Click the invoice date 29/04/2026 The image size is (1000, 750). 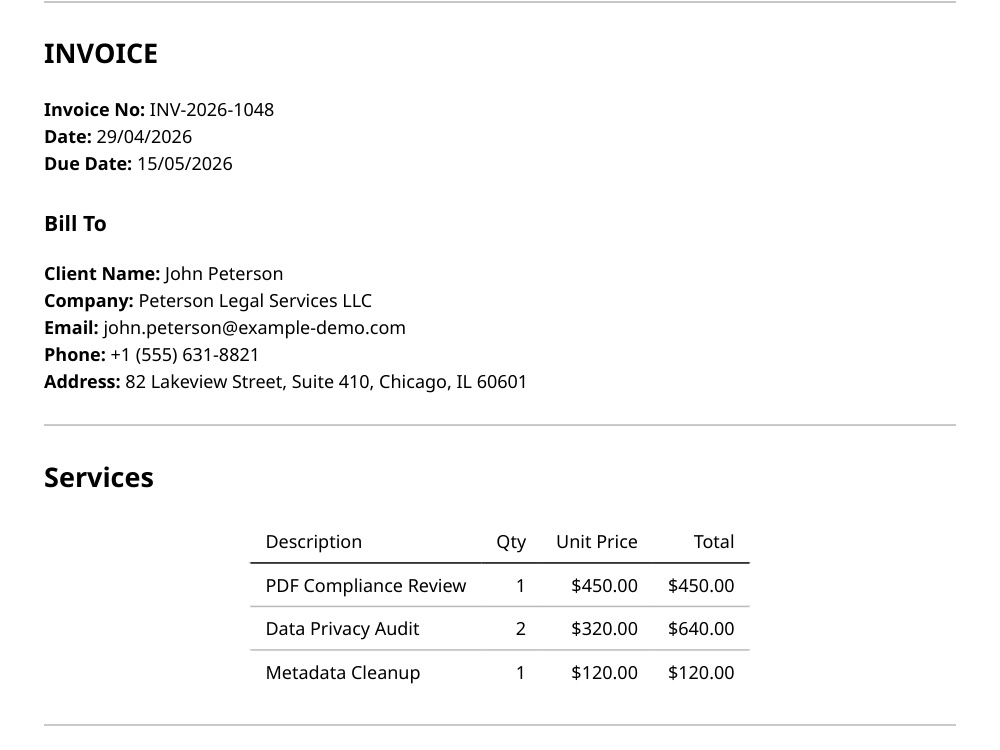click(144, 136)
